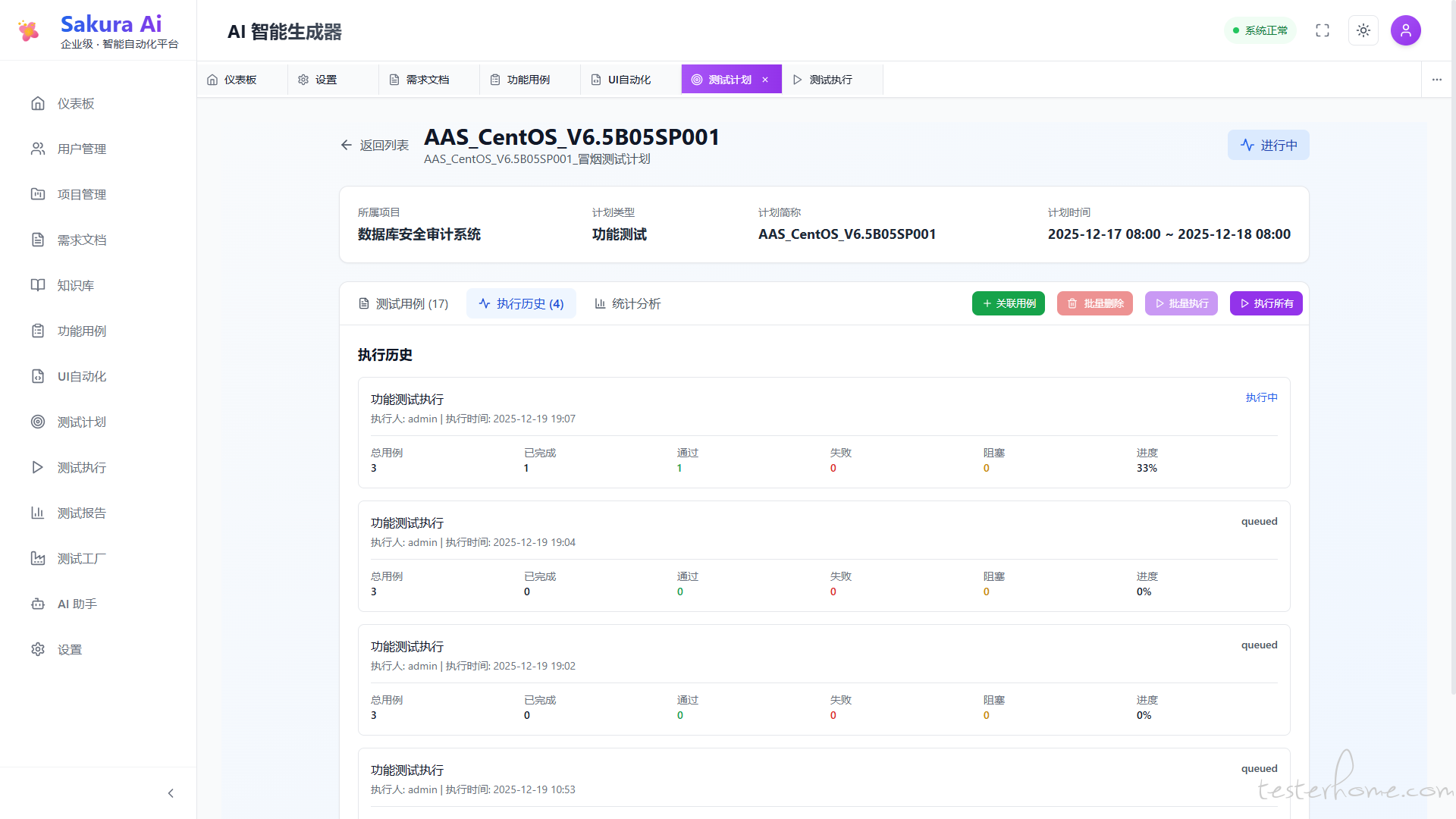Open AI 助手 robot icon in sidebar

(x=38, y=604)
